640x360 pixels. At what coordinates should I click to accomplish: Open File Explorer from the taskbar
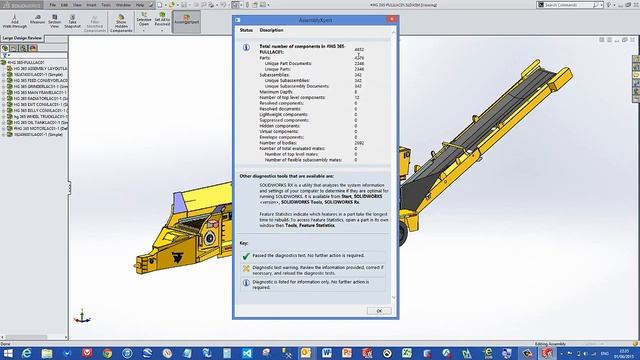pyautogui.click(x=47, y=353)
